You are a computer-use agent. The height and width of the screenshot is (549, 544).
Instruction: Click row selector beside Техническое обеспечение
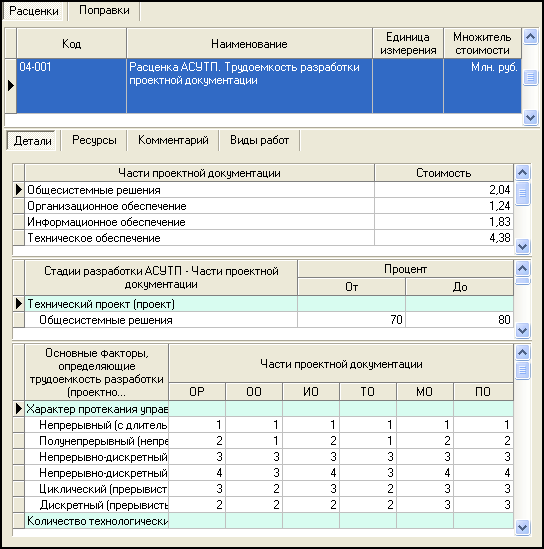pyautogui.click(x=19, y=238)
